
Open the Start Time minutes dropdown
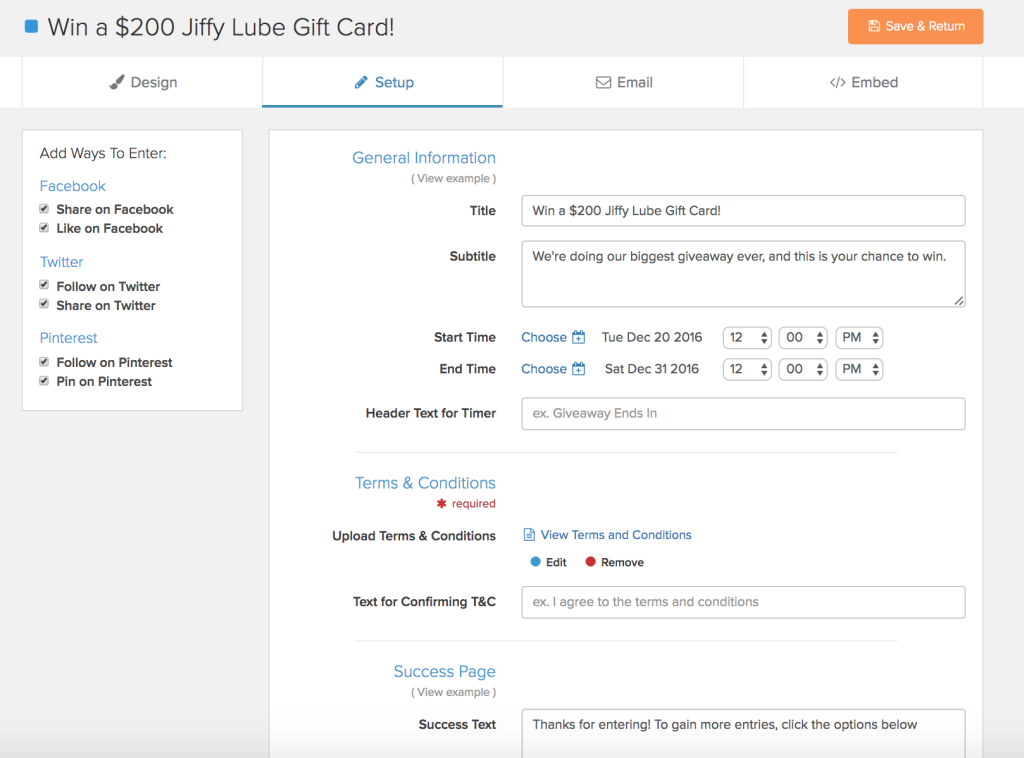coord(803,338)
